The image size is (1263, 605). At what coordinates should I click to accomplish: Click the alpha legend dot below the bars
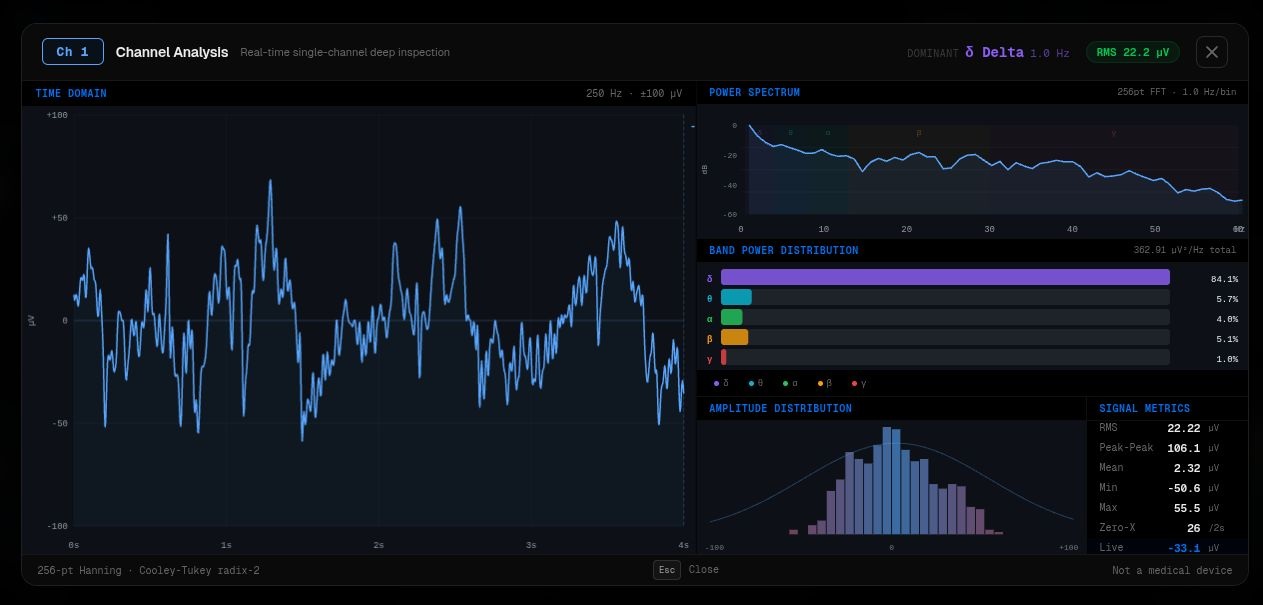tap(786, 383)
